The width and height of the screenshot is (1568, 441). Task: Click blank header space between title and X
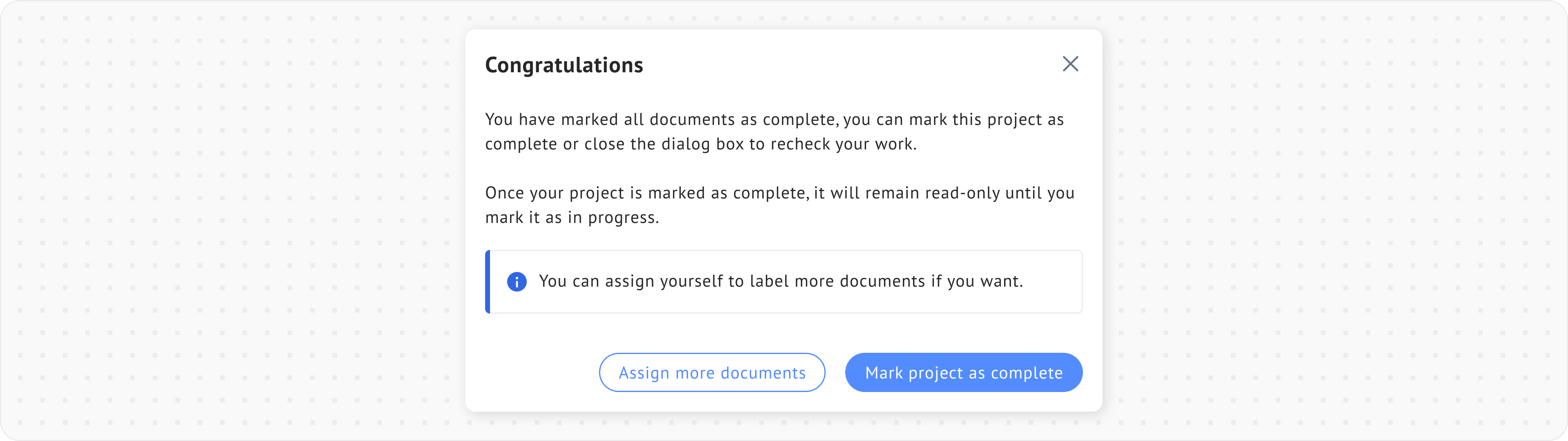[x=852, y=65]
